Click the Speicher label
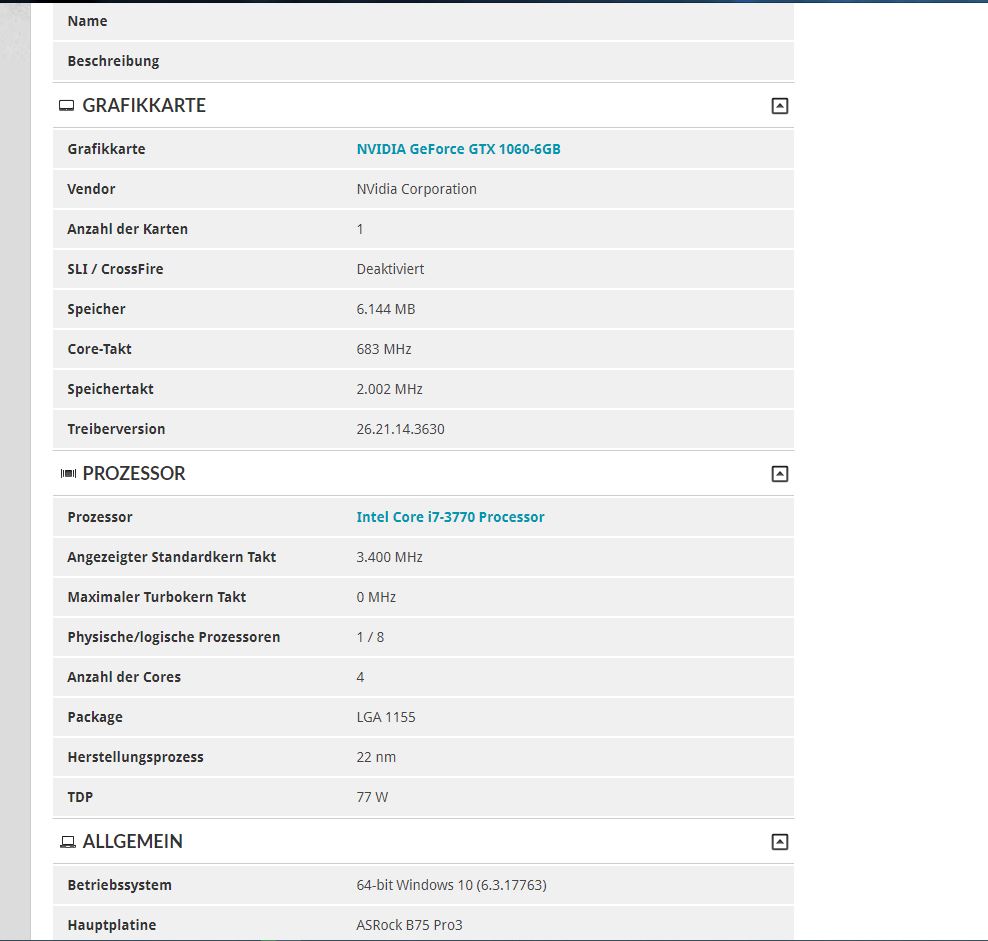The height and width of the screenshot is (941, 988). (x=96, y=309)
